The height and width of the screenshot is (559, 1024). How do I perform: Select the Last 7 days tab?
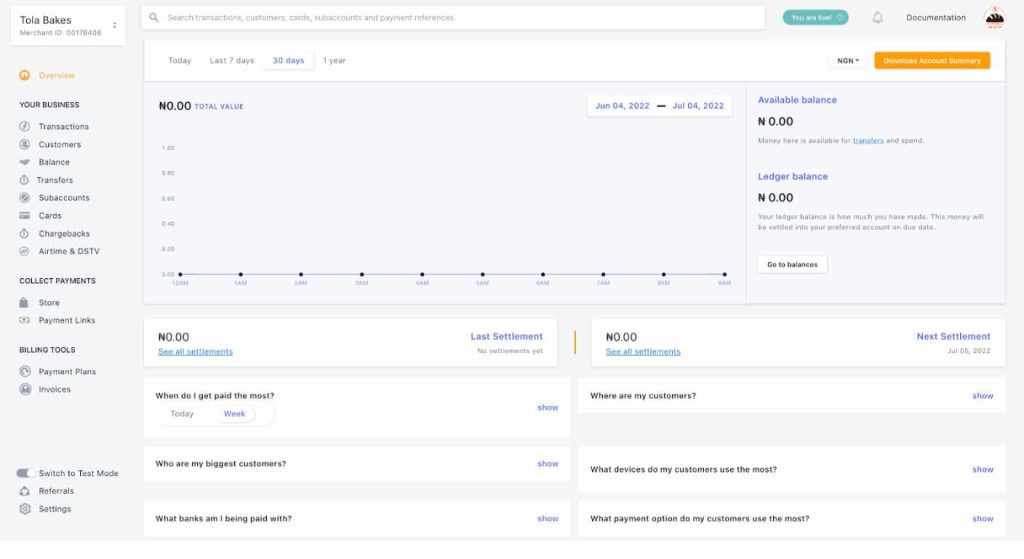231,61
